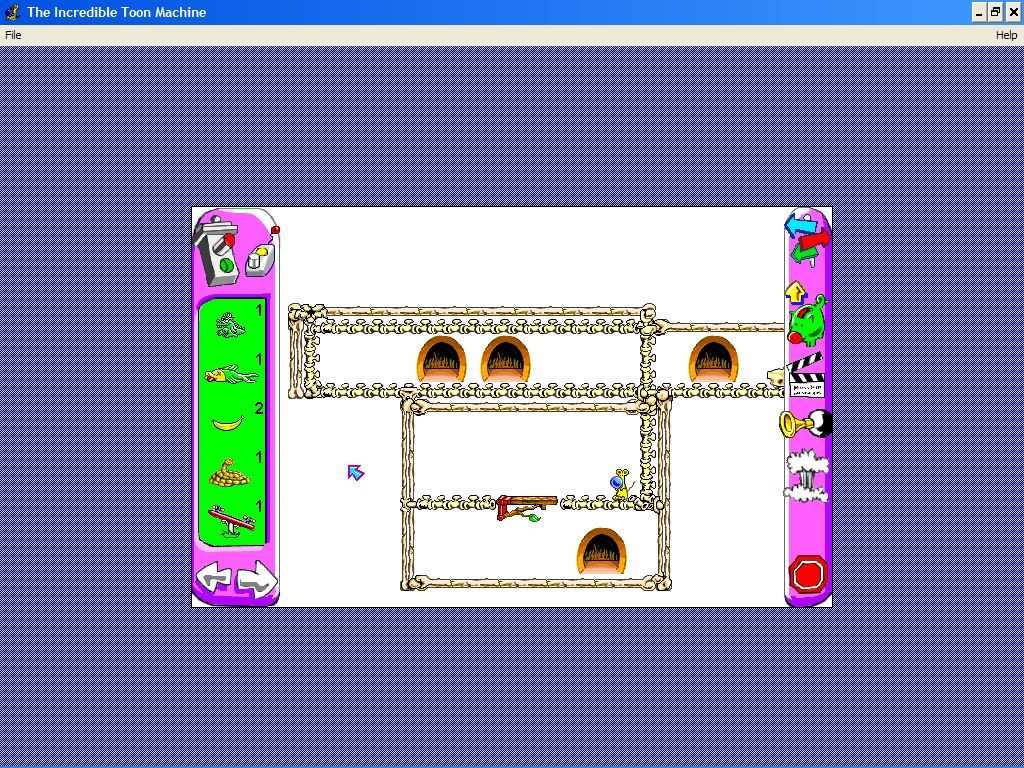Click the mouse hole in the lower chamber
Image resolution: width=1024 pixels, height=768 pixels.
(601, 551)
